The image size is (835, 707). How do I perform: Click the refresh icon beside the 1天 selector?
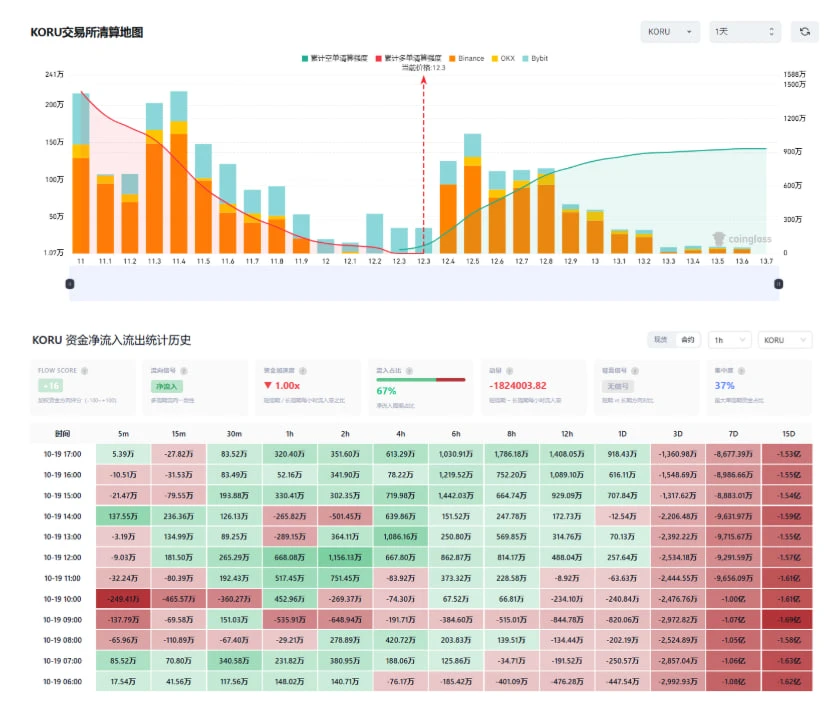[x=805, y=32]
